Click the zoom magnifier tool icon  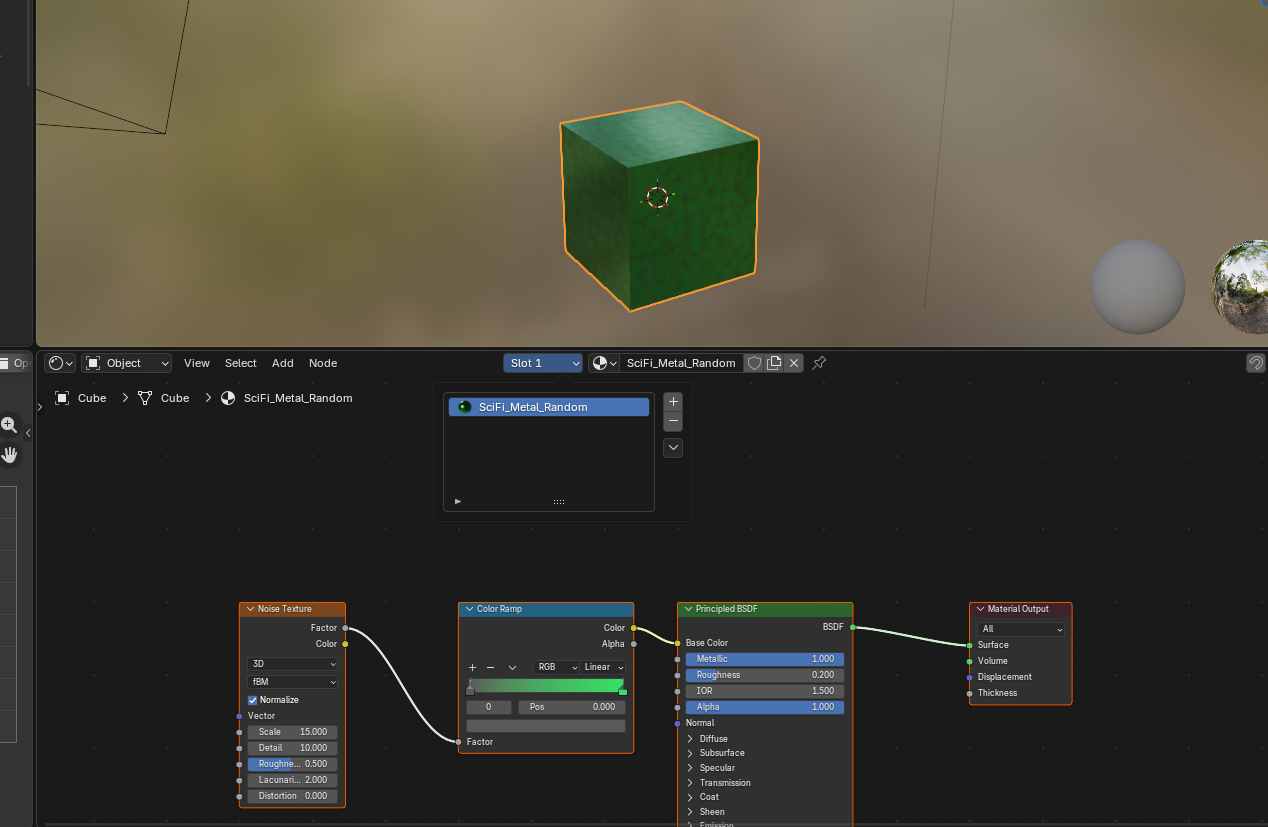[9, 425]
